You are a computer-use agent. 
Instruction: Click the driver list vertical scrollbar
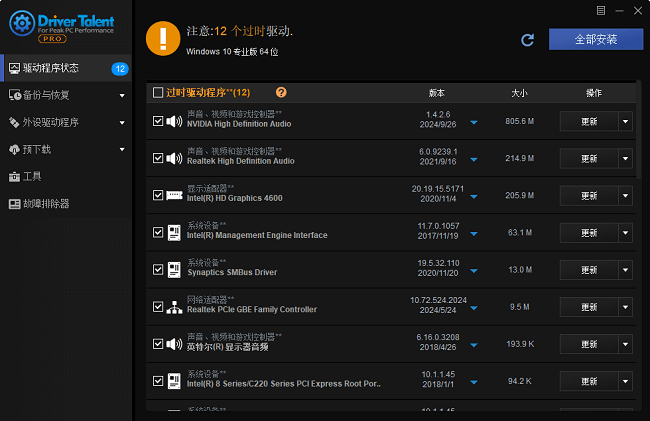pyautogui.click(x=639, y=130)
